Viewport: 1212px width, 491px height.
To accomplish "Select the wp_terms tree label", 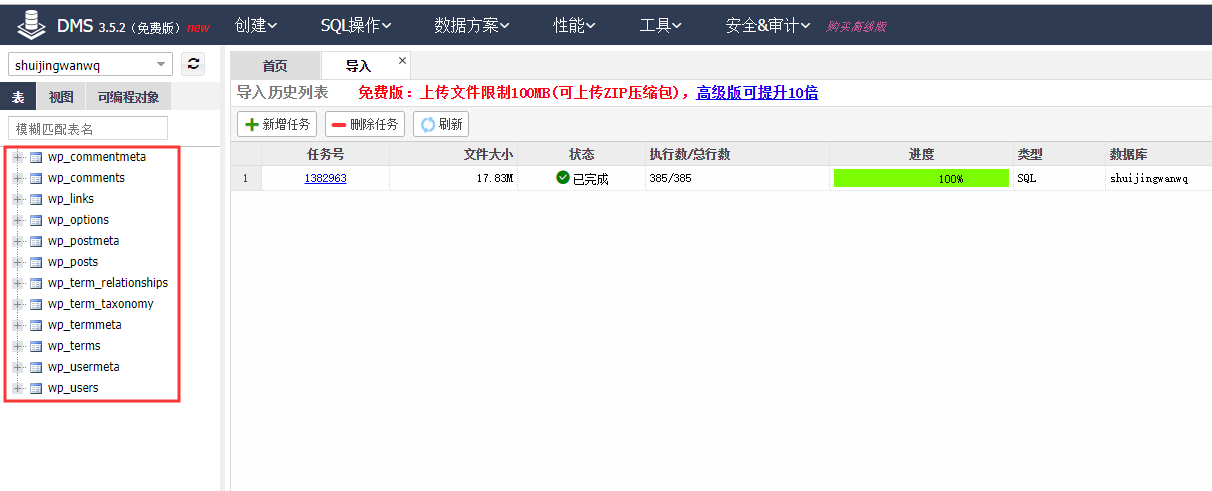I will [74, 346].
